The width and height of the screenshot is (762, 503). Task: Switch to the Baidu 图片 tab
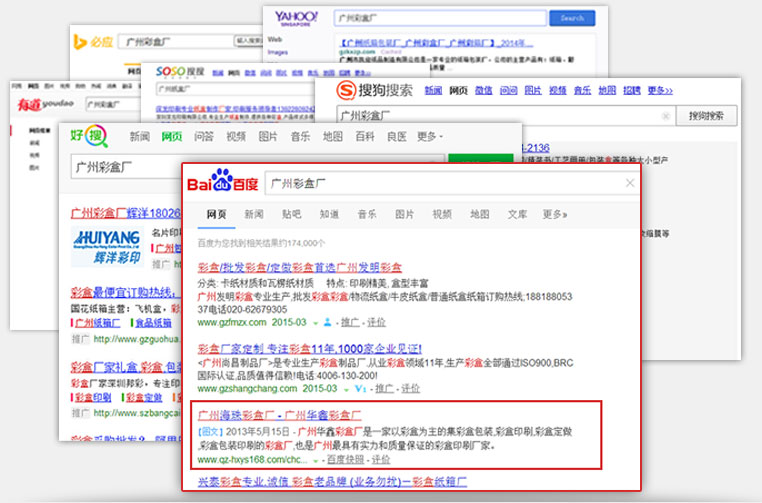click(x=404, y=214)
